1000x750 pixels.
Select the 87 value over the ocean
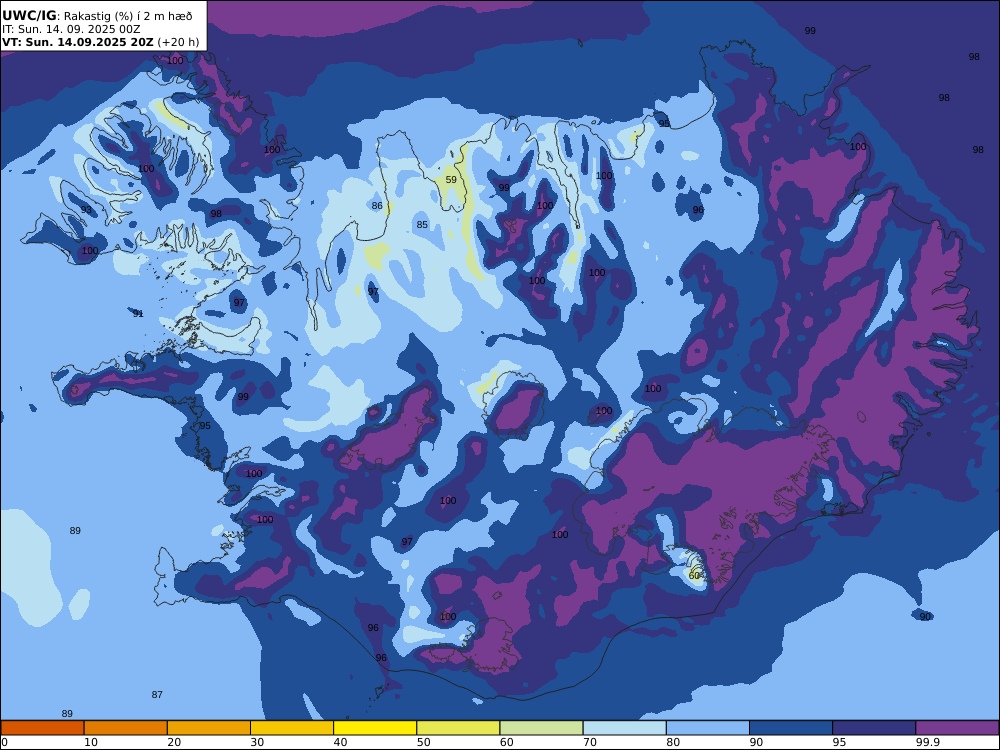pyautogui.click(x=157, y=695)
